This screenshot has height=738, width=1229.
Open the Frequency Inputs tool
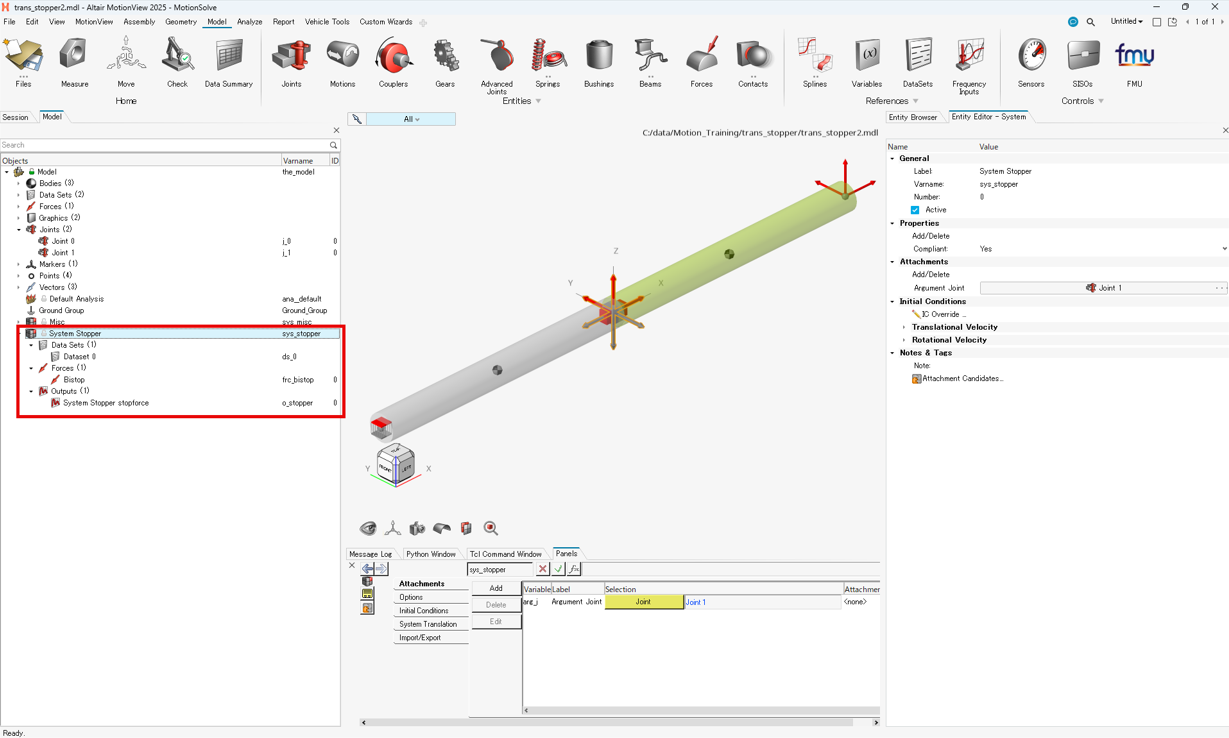[968, 65]
